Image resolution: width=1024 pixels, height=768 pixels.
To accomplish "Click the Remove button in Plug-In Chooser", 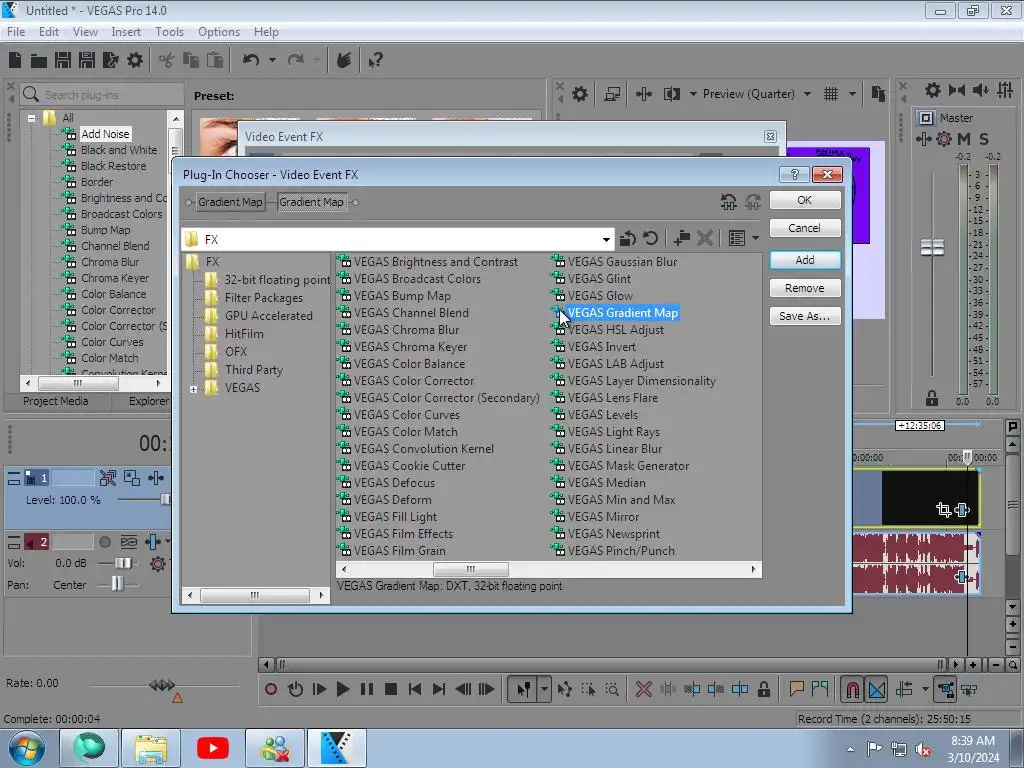I will coord(805,288).
